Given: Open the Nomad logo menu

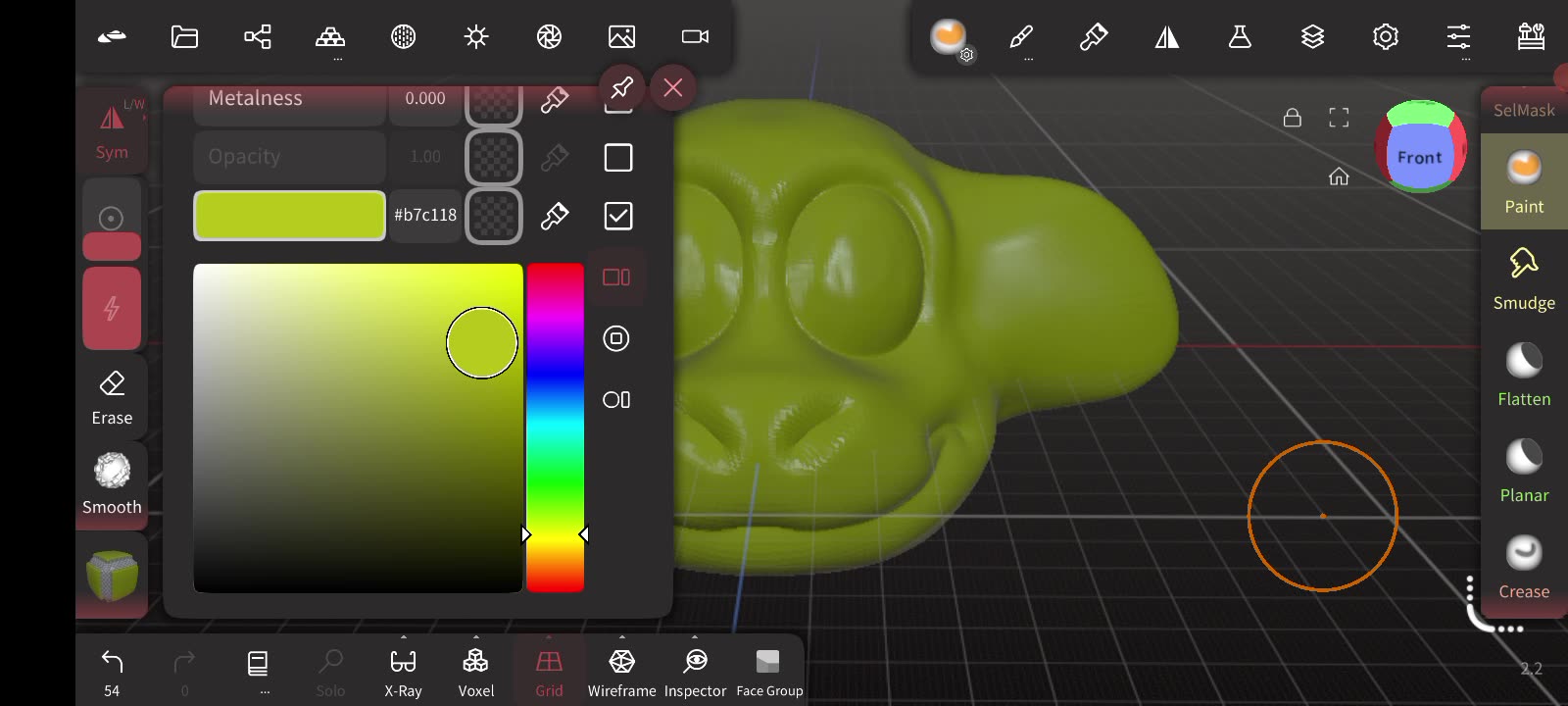Looking at the screenshot, I should click(x=112, y=37).
